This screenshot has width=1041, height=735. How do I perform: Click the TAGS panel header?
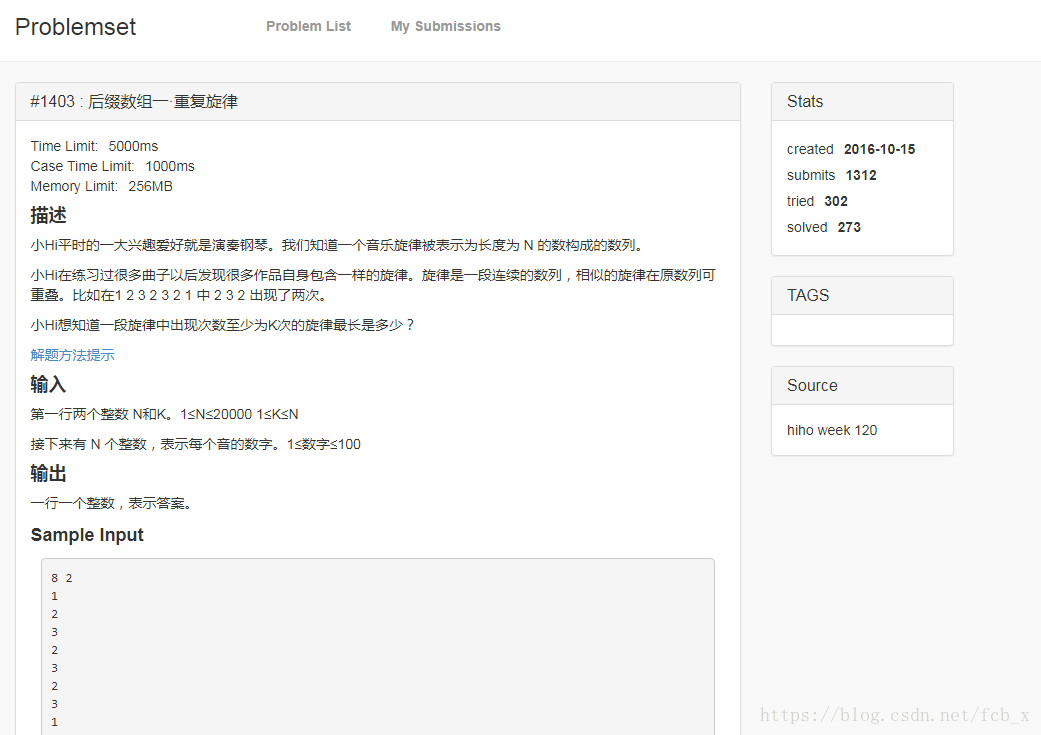(x=862, y=295)
